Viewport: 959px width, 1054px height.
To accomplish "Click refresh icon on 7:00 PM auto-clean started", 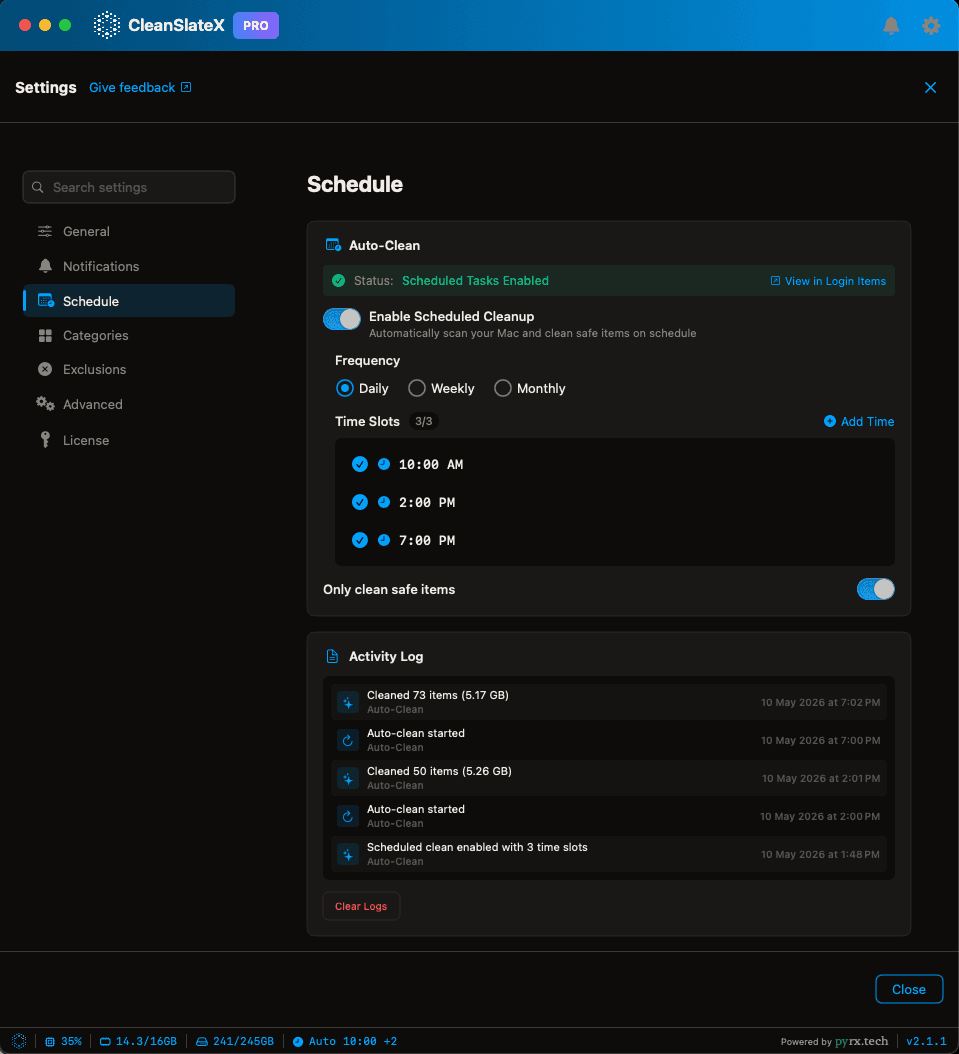I will point(347,740).
